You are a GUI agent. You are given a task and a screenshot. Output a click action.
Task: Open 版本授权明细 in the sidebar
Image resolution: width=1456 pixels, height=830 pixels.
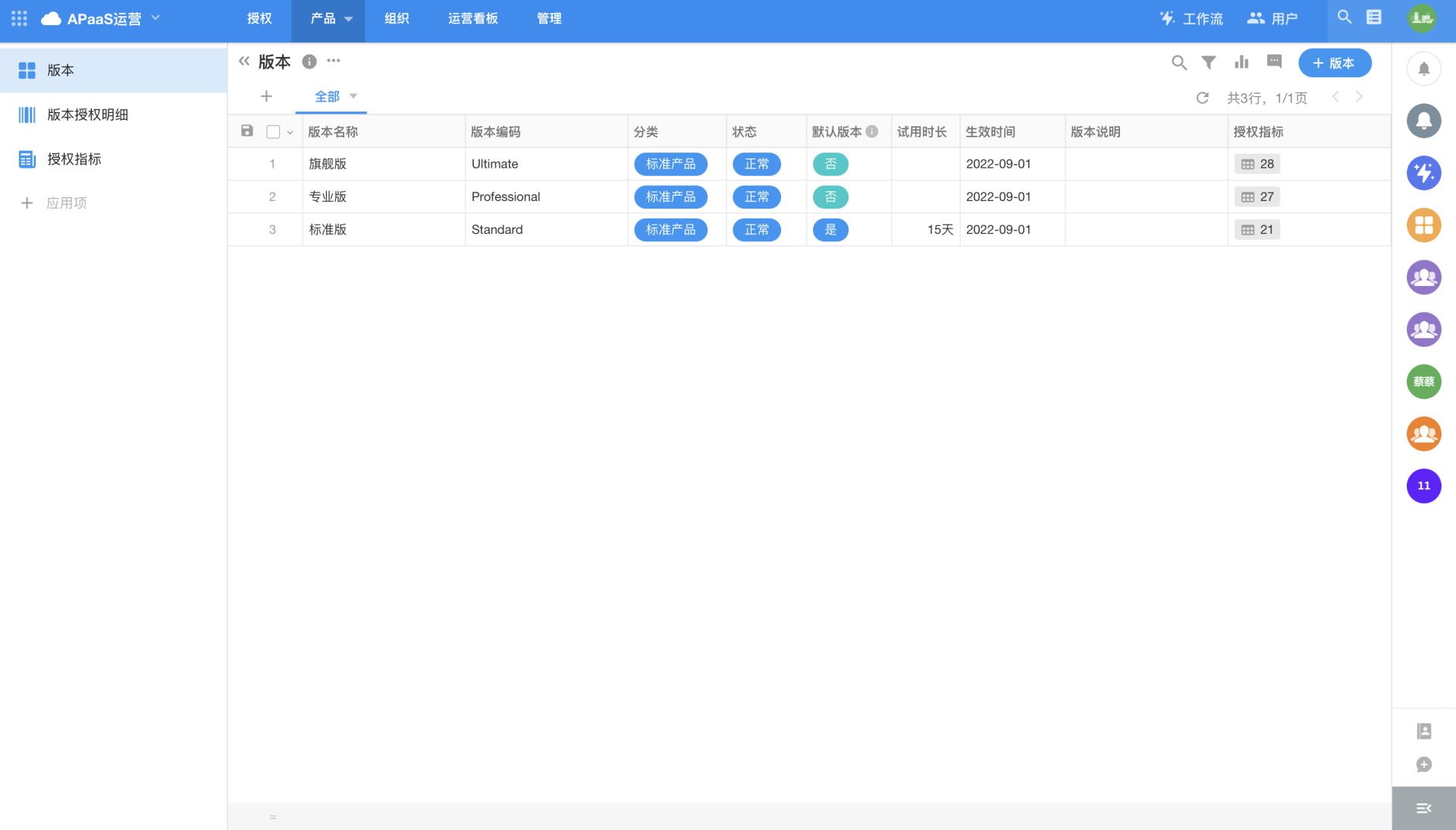tap(87, 115)
